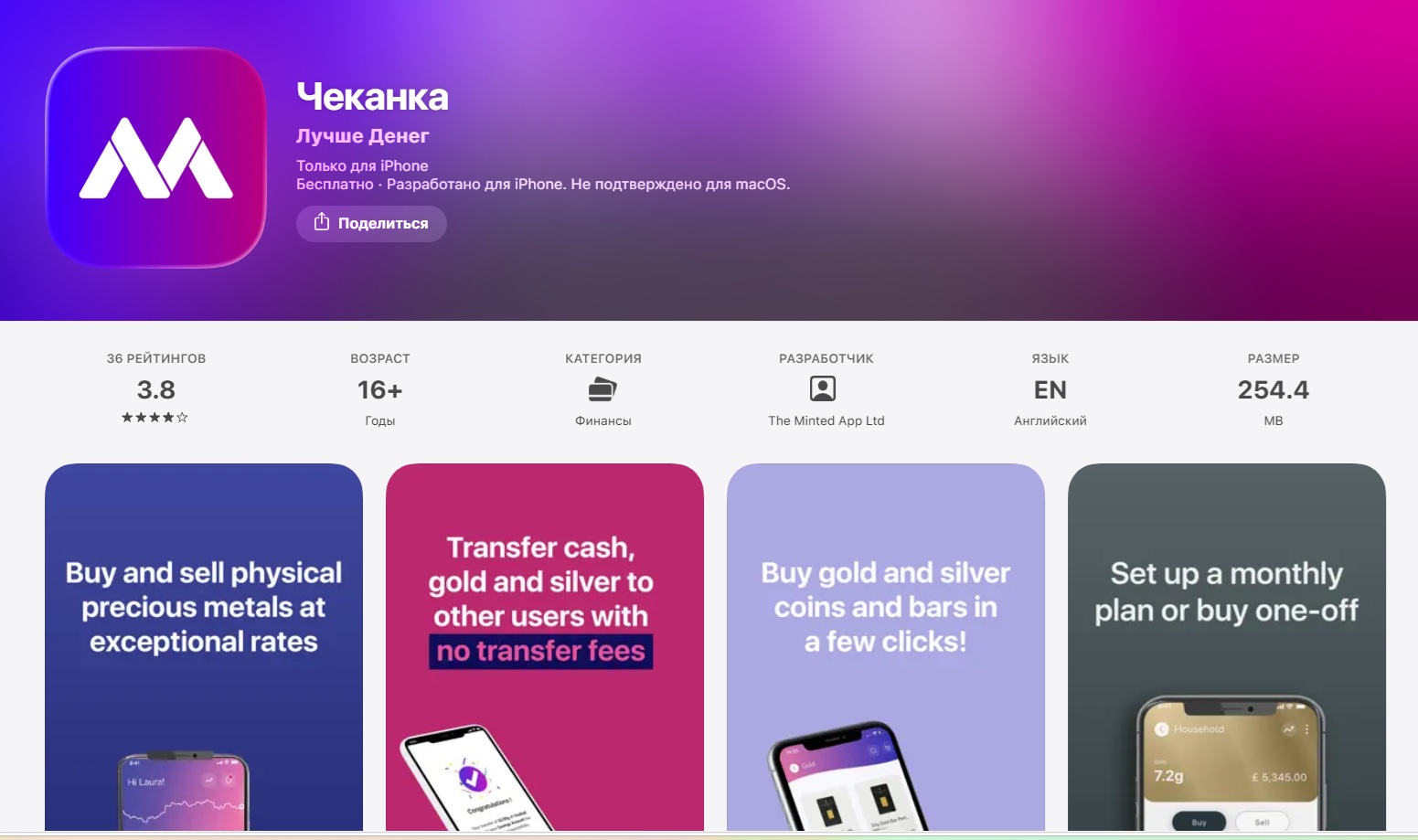The height and width of the screenshot is (840, 1418).
Task: Click the Поделиться share button
Action: pos(371,224)
